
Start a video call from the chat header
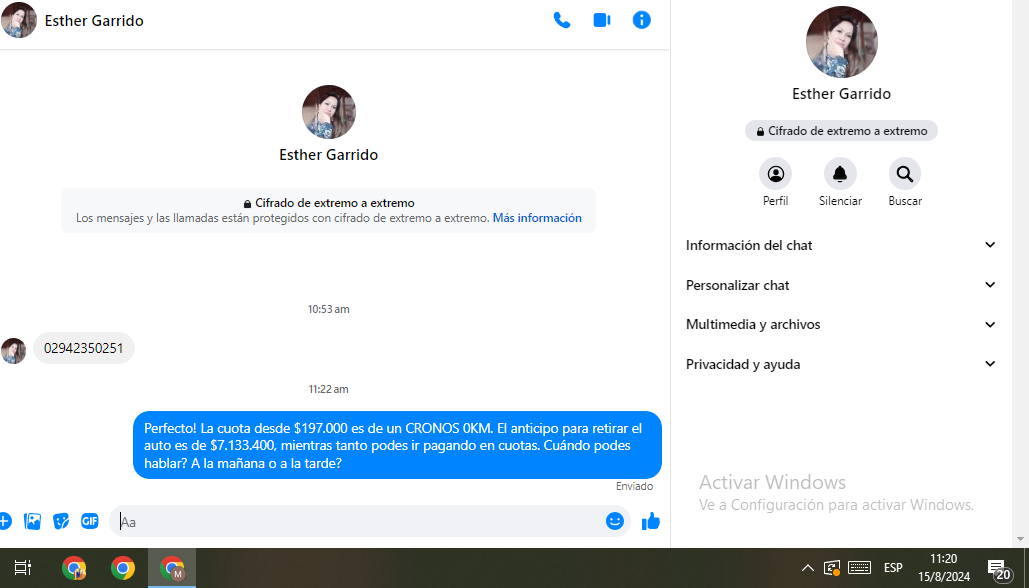(x=602, y=20)
